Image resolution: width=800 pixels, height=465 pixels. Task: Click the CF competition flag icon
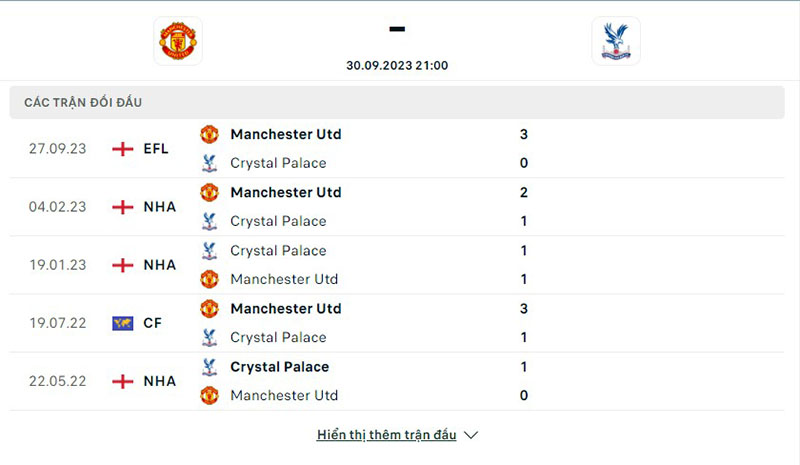click(123, 323)
